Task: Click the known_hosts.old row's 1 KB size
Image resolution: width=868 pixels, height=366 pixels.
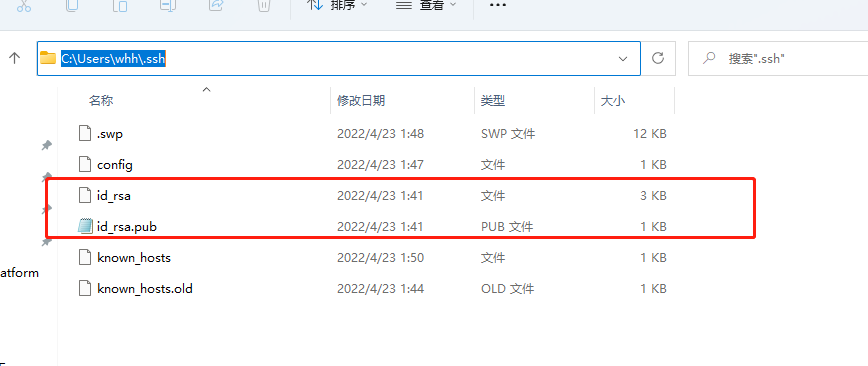Action: (654, 289)
